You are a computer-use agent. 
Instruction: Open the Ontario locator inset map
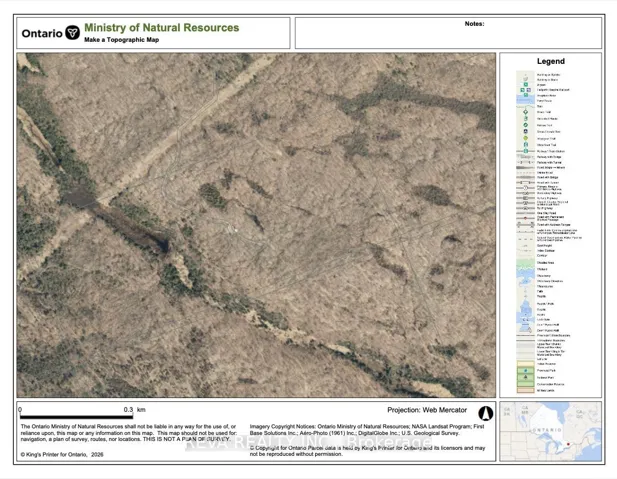pyautogui.click(x=550, y=432)
